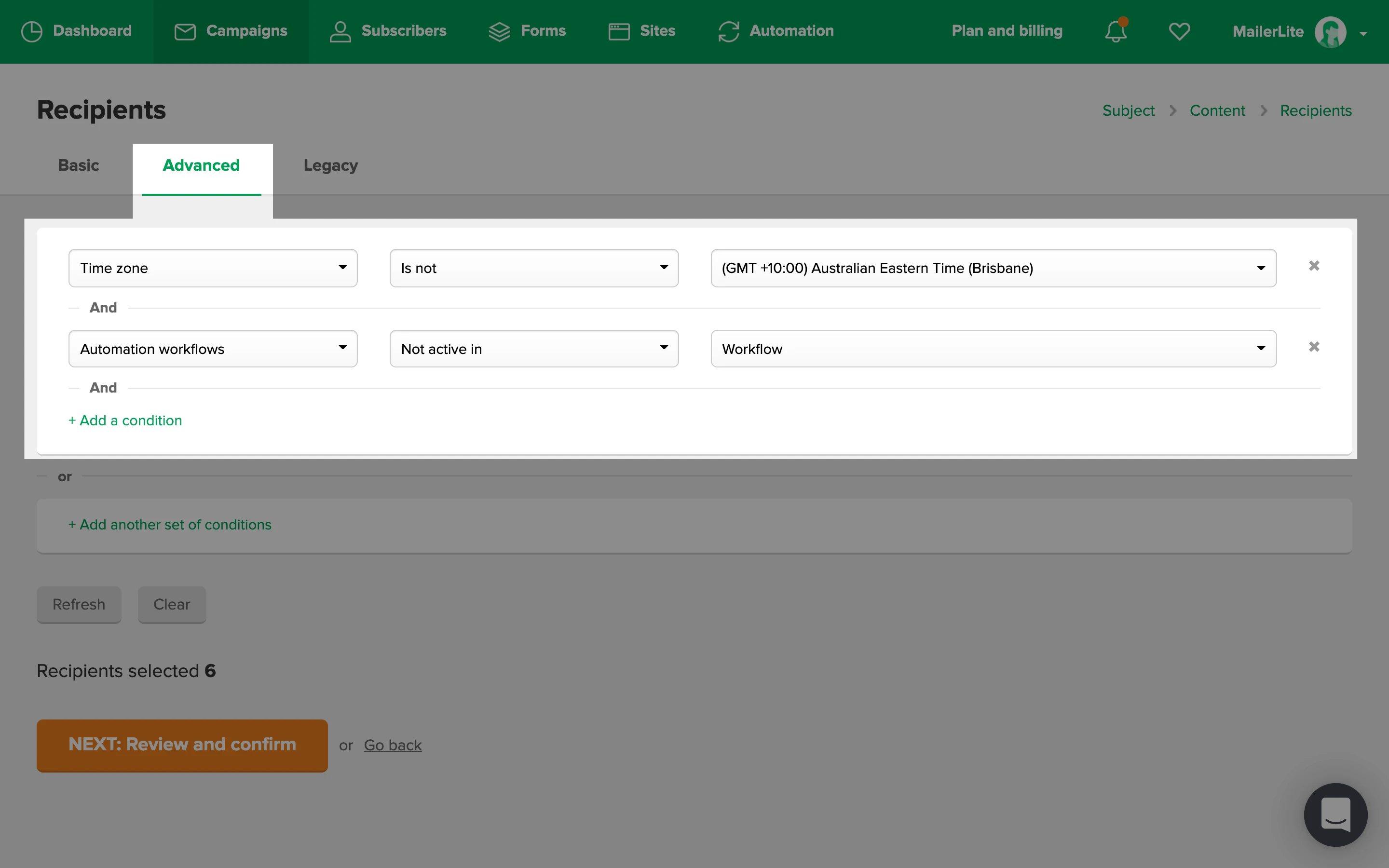Remove the Automation workflows condition
The height and width of the screenshot is (868, 1389).
pyautogui.click(x=1313, y=347)
